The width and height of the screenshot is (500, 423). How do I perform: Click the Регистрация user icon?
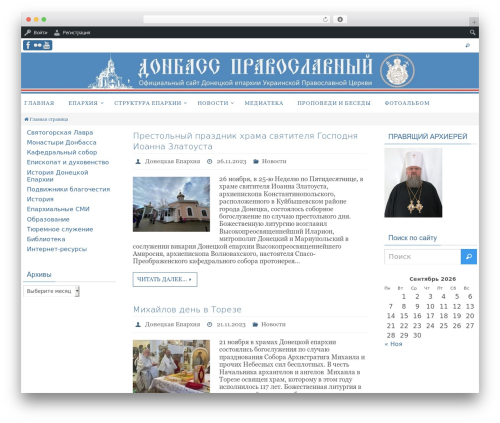57,32
